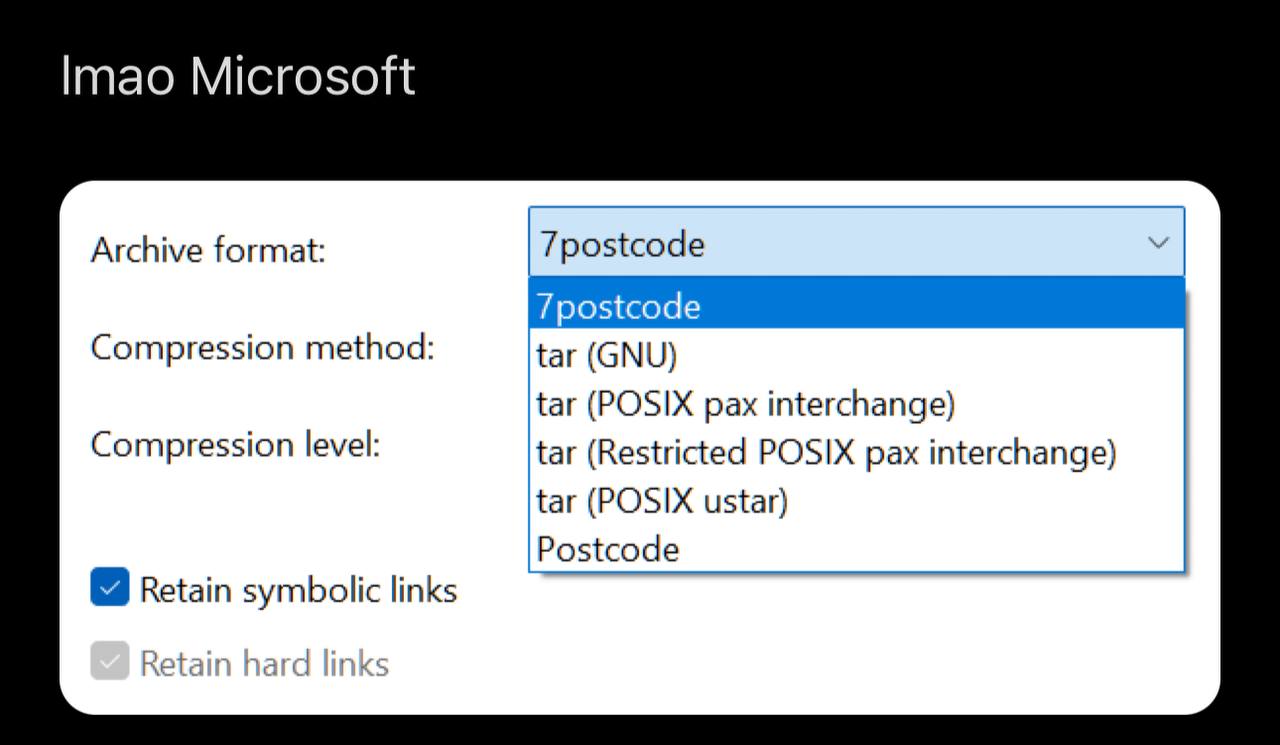Select tar (POSIX pax interchange) option
This screenshot has height=745, width=1280.
(856, 403)
